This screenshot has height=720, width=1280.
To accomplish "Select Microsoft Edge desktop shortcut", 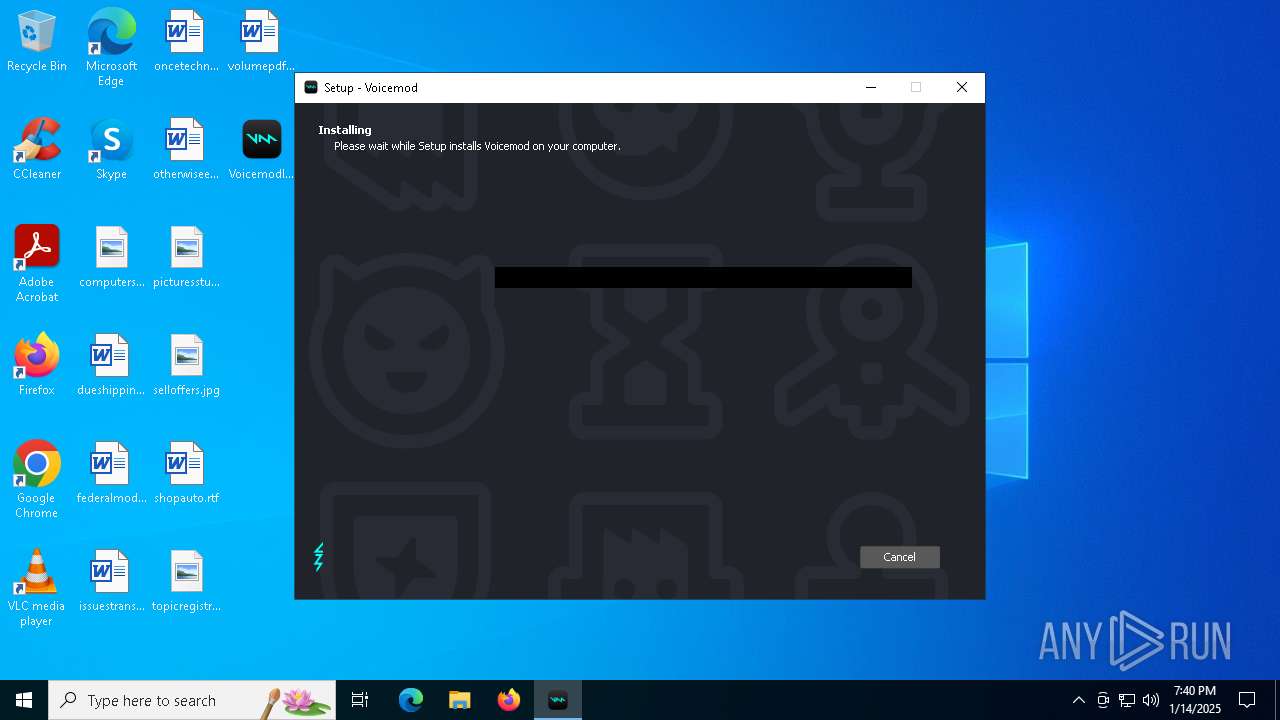I will pos(111,47).
